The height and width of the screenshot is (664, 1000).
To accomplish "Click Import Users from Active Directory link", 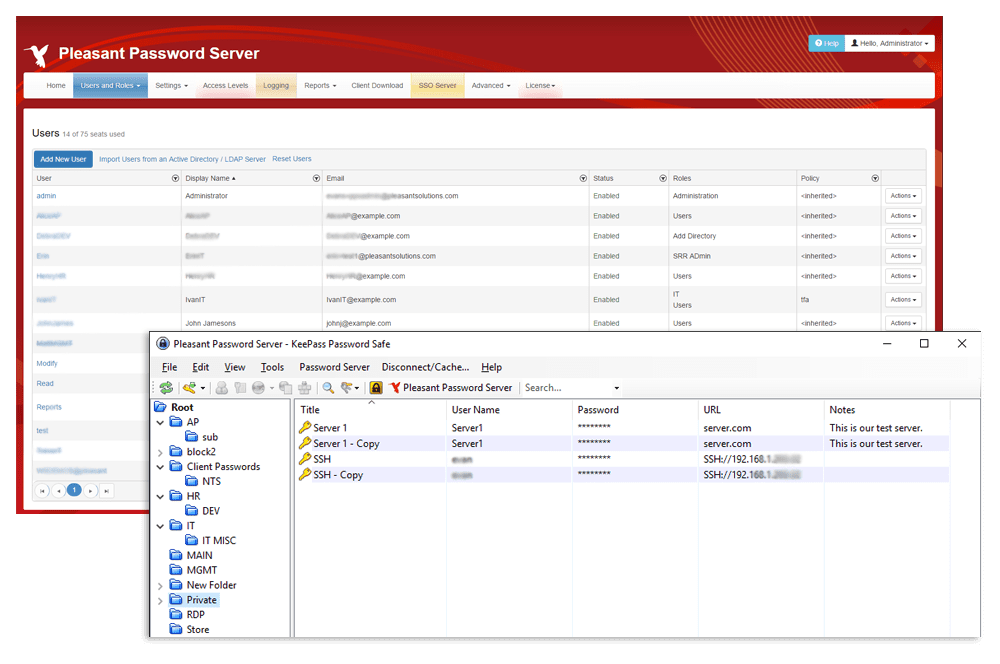I will (x=182, y=159).
